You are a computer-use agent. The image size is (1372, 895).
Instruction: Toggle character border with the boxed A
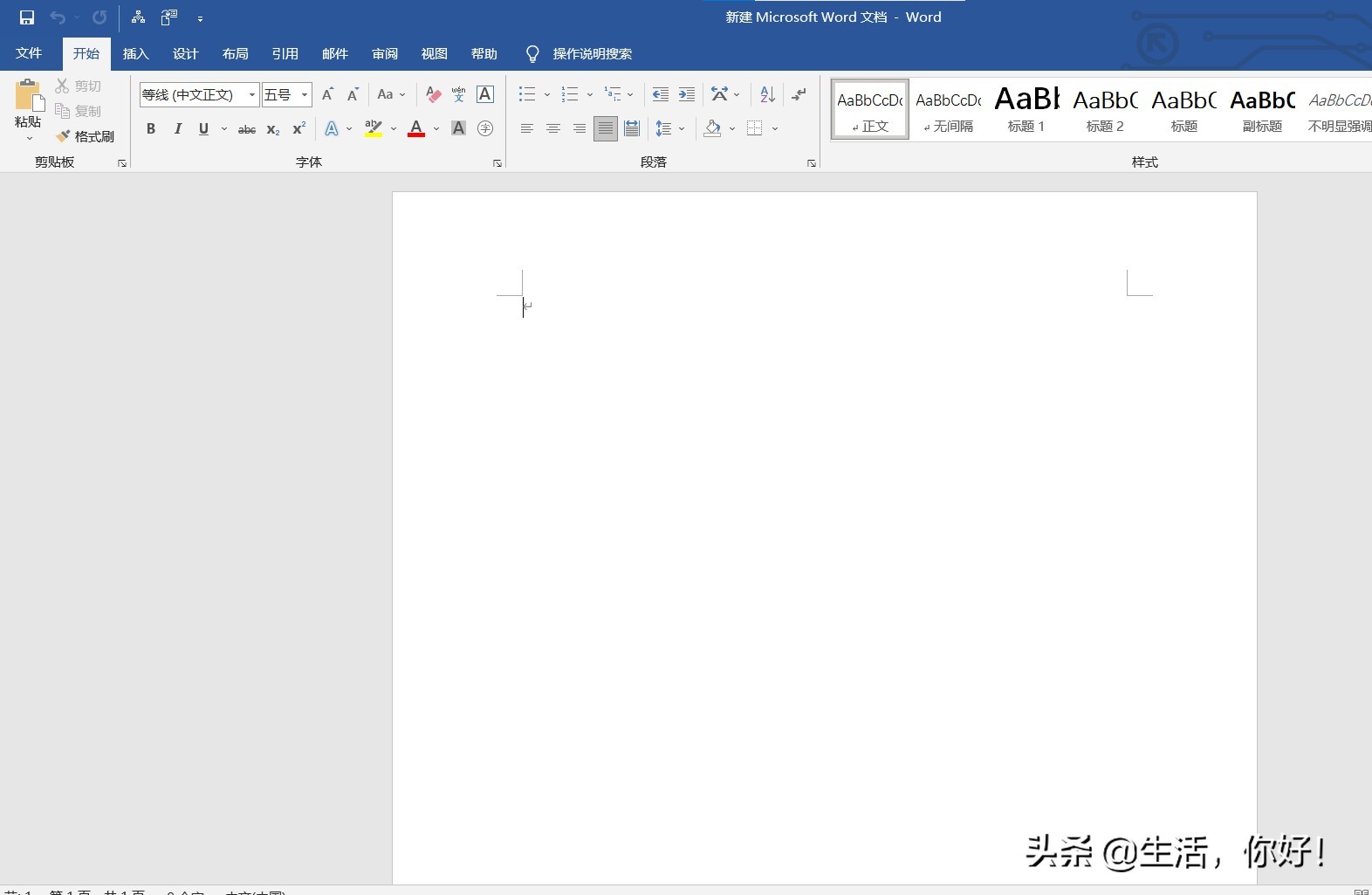pyautogui.click(x=485, y=94)
